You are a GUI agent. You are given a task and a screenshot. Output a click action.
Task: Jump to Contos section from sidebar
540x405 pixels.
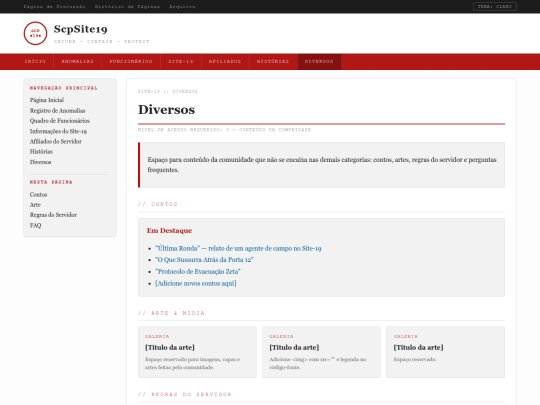38,195
